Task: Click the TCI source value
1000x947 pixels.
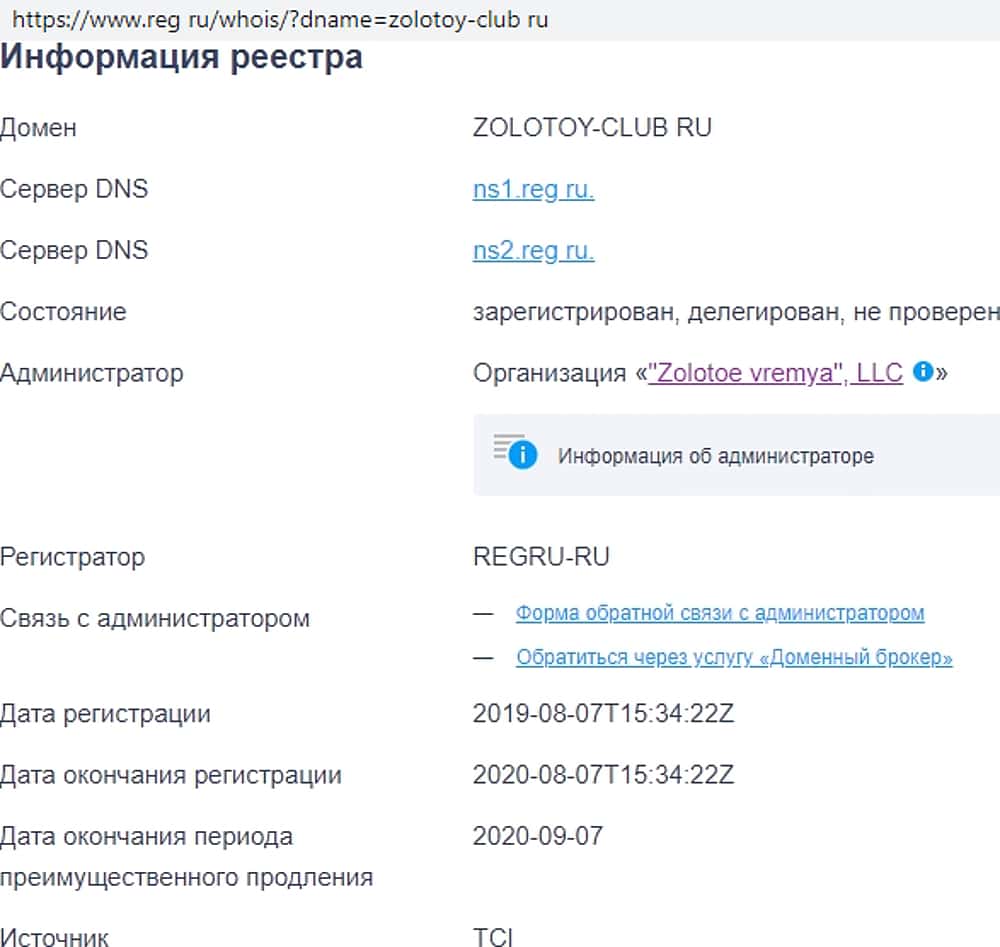Action: tap(493, 937)
